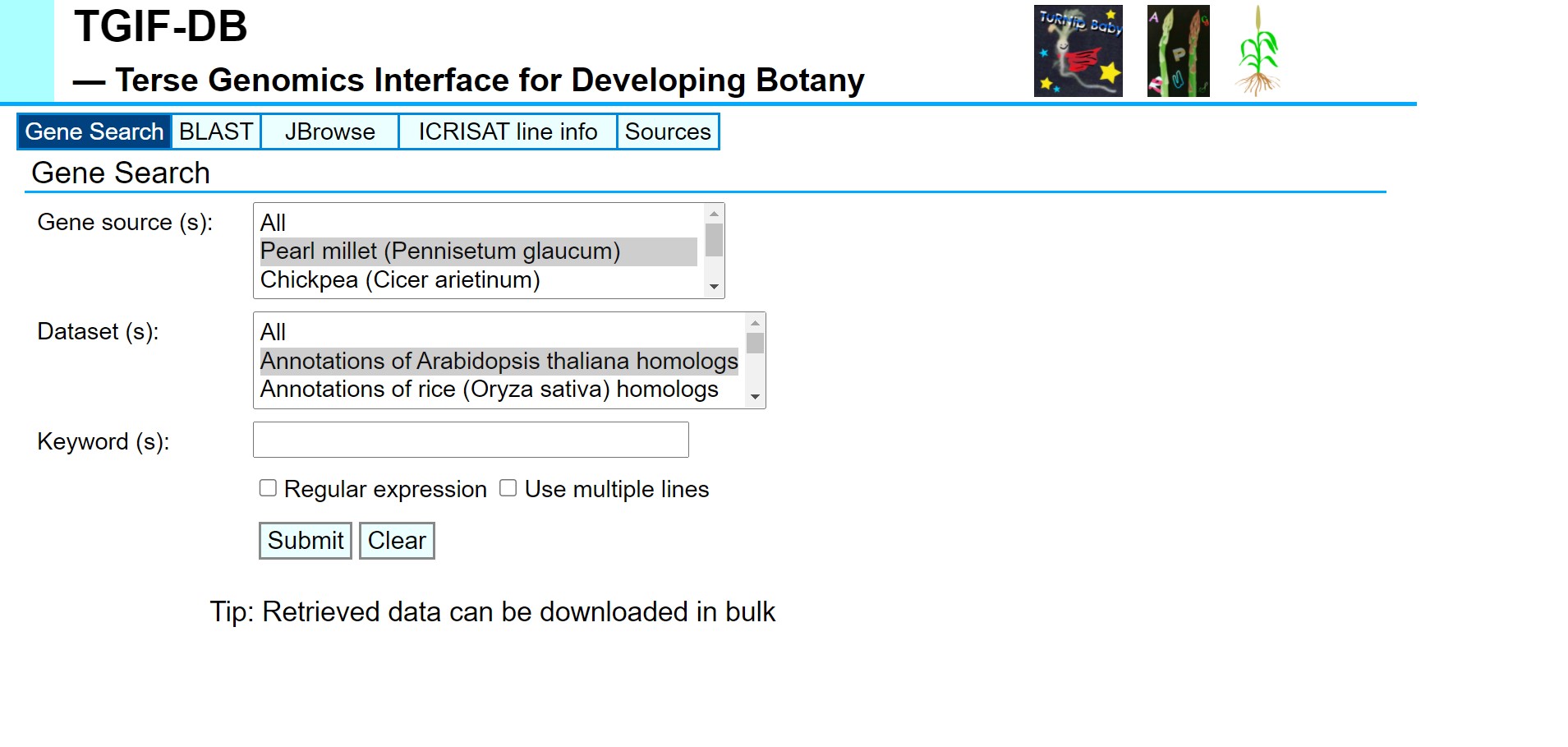1568x747 pixels.
Task: Click Dataset list scroll-down arrow
Action: click(x=755, y=397)
